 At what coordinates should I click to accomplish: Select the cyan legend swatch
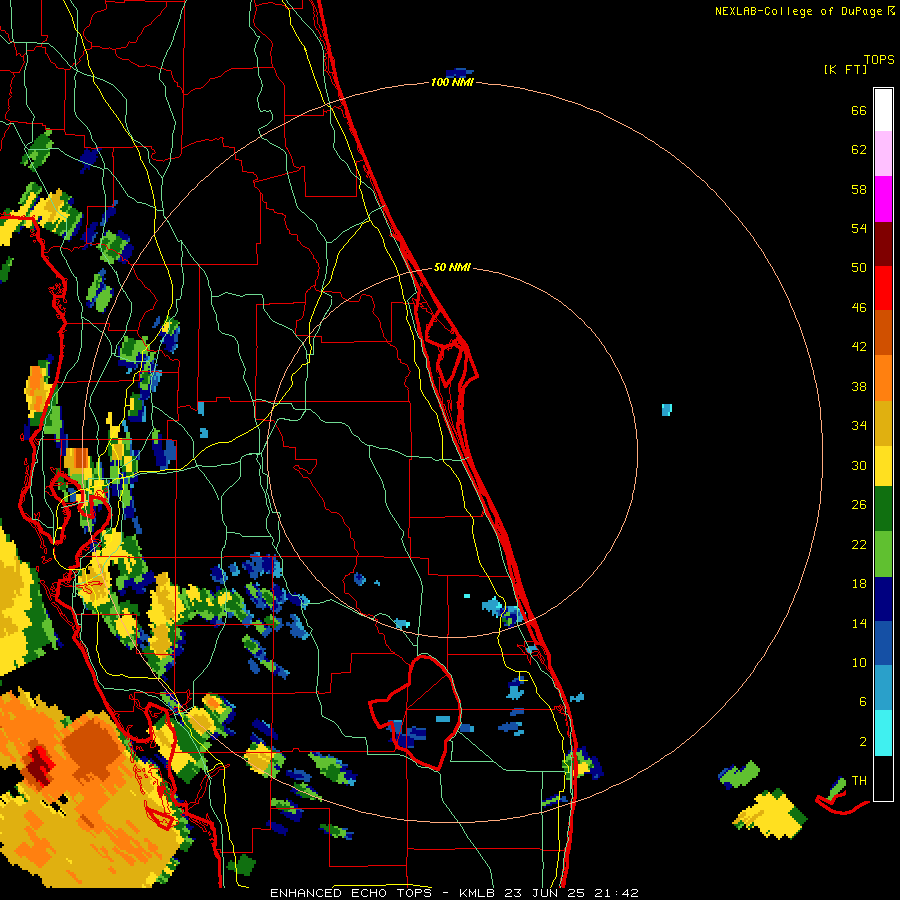tap(883, 733)
